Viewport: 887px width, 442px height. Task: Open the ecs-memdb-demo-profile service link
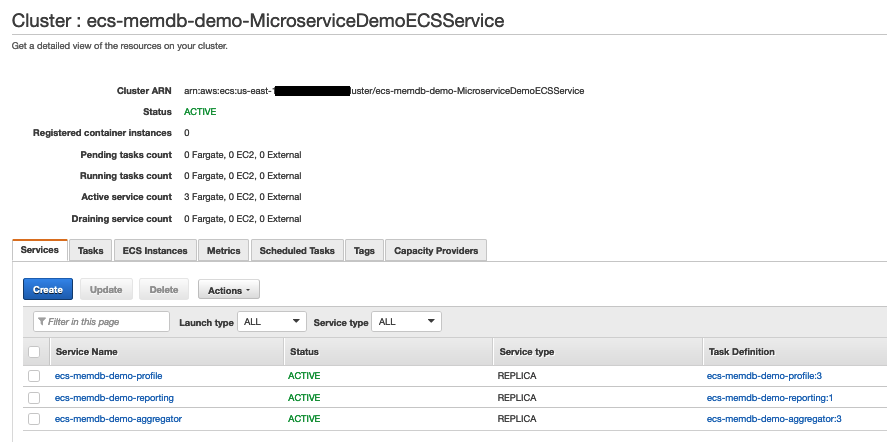[109, 376]
